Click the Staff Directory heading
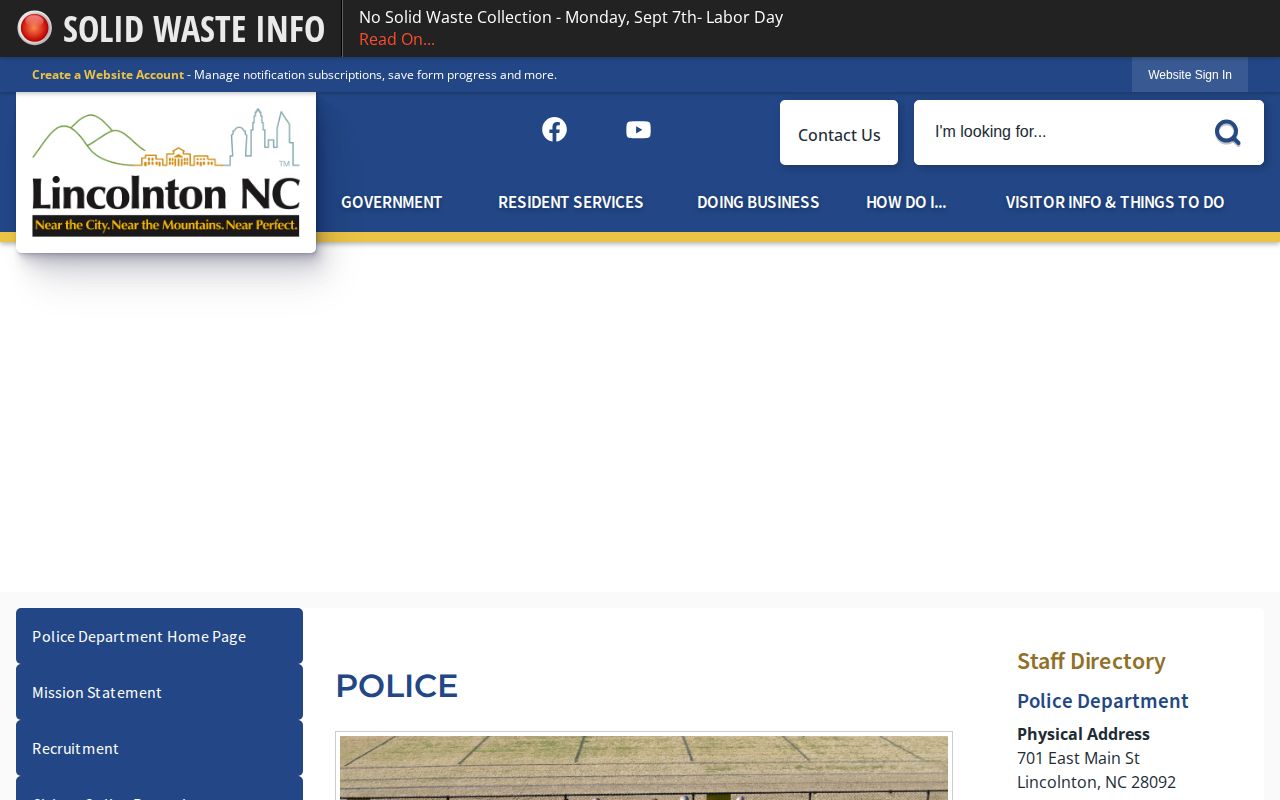Screen dimensions: 1280x800 coord(1091,661)
